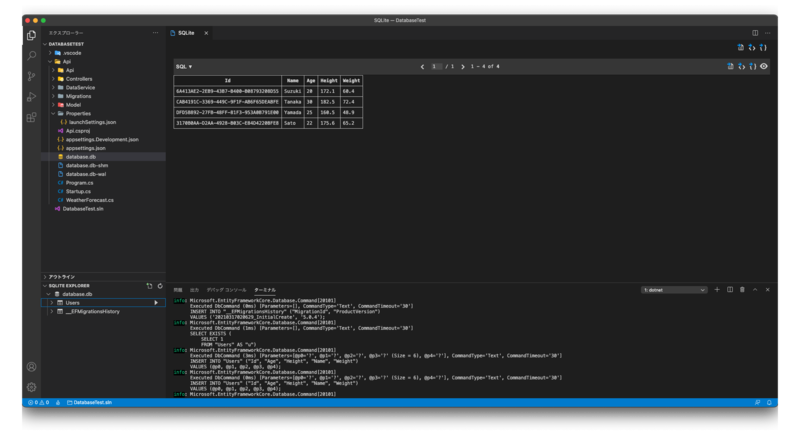The height and width of the screenshot is (436, 800).
Task: Collapse the DATABASETEST root folder
Action: 45,44
